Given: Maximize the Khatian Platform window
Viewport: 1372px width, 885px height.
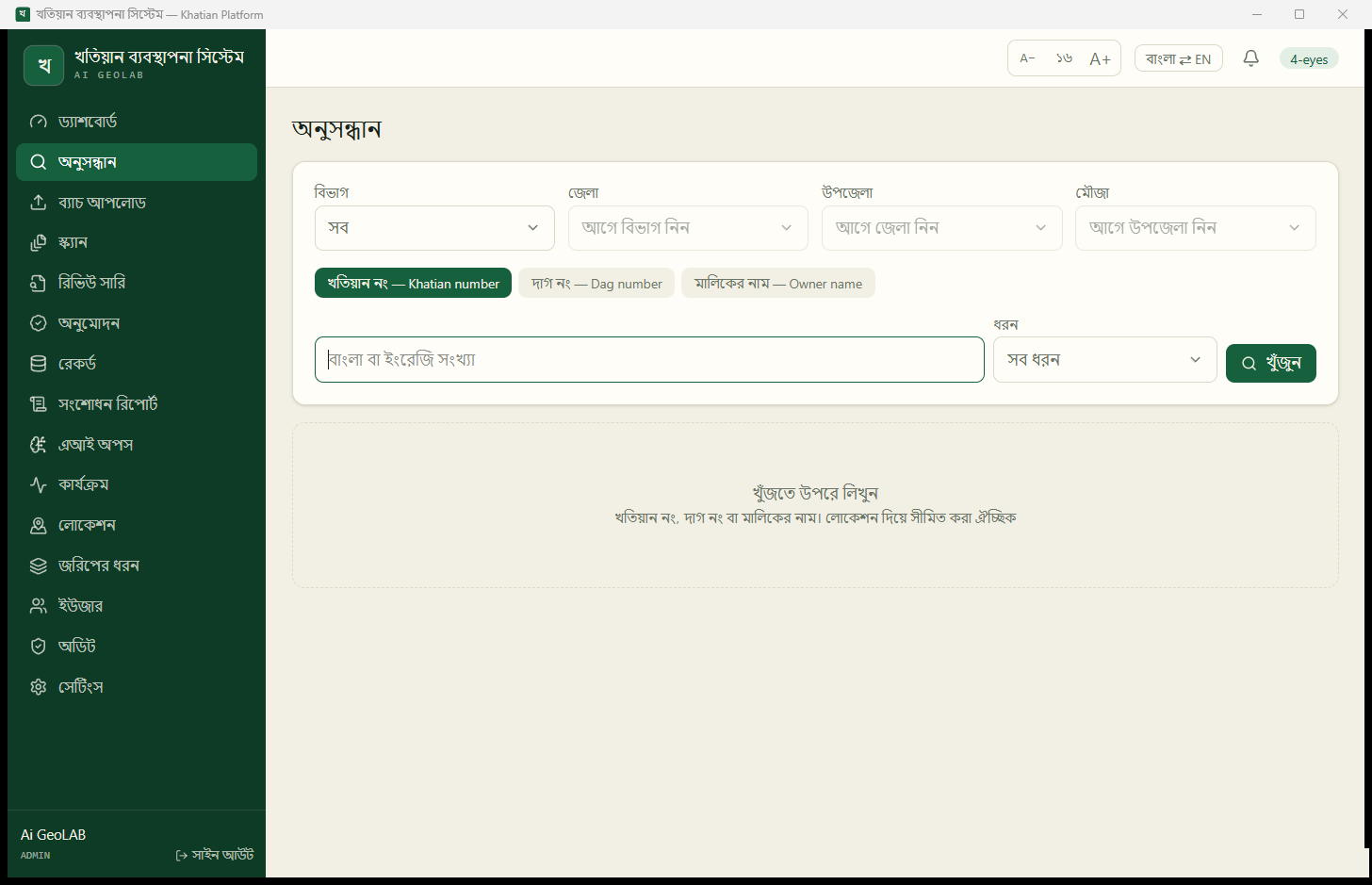Looking at the screenshot, I should pyautogui.click(x=1299, y=14).
